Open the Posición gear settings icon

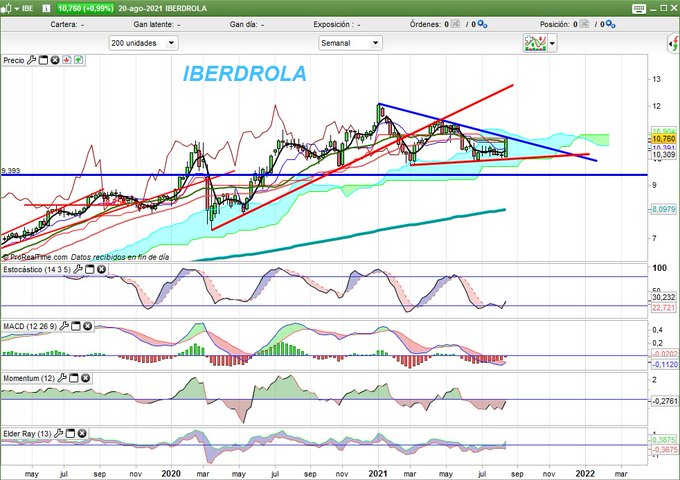611,25
